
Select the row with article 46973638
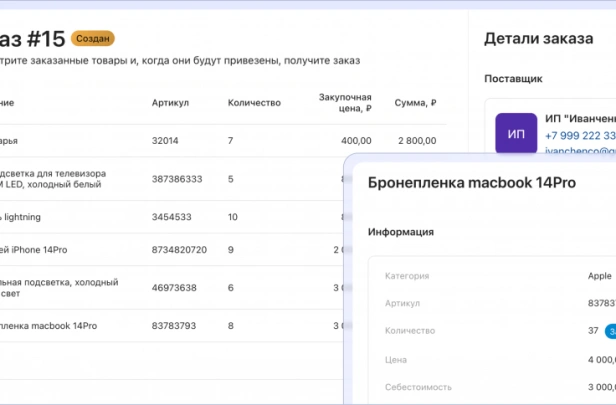coord(172,288)
